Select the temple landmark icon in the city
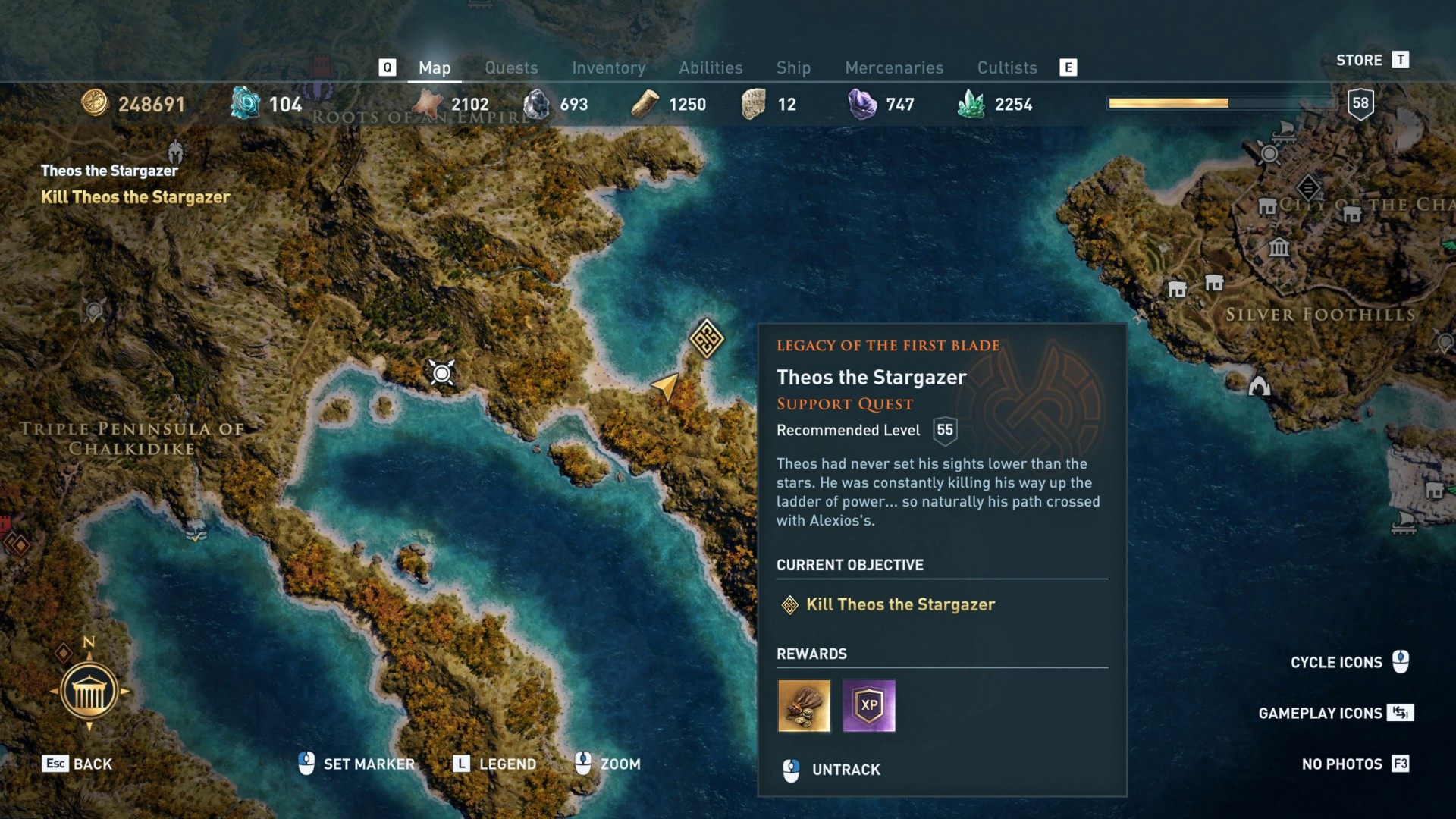This screenshot has height=819, width=1456. 1279,247
